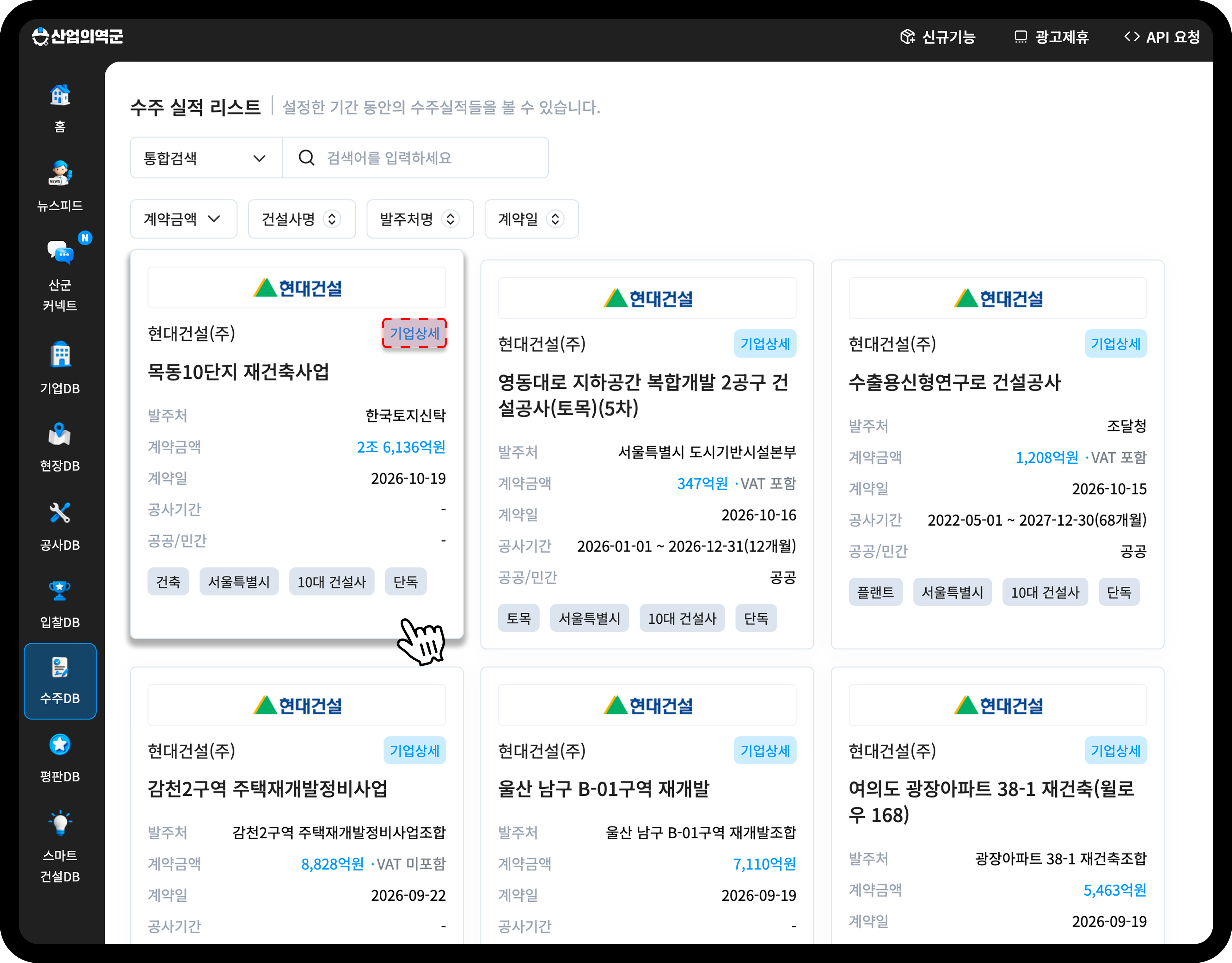Click 10대 건설사 tag on 영동대로 card

pyautogui.click(x=682, y=618)
